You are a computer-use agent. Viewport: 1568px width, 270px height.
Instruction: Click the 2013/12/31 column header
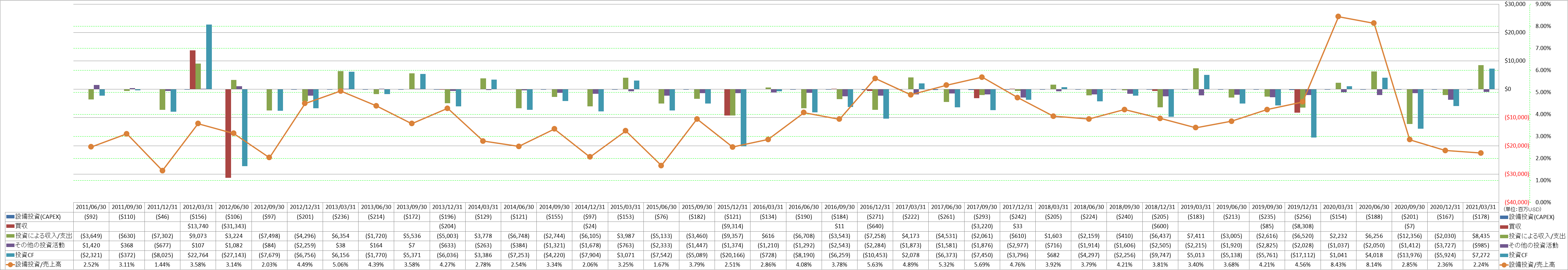point(447,207)
